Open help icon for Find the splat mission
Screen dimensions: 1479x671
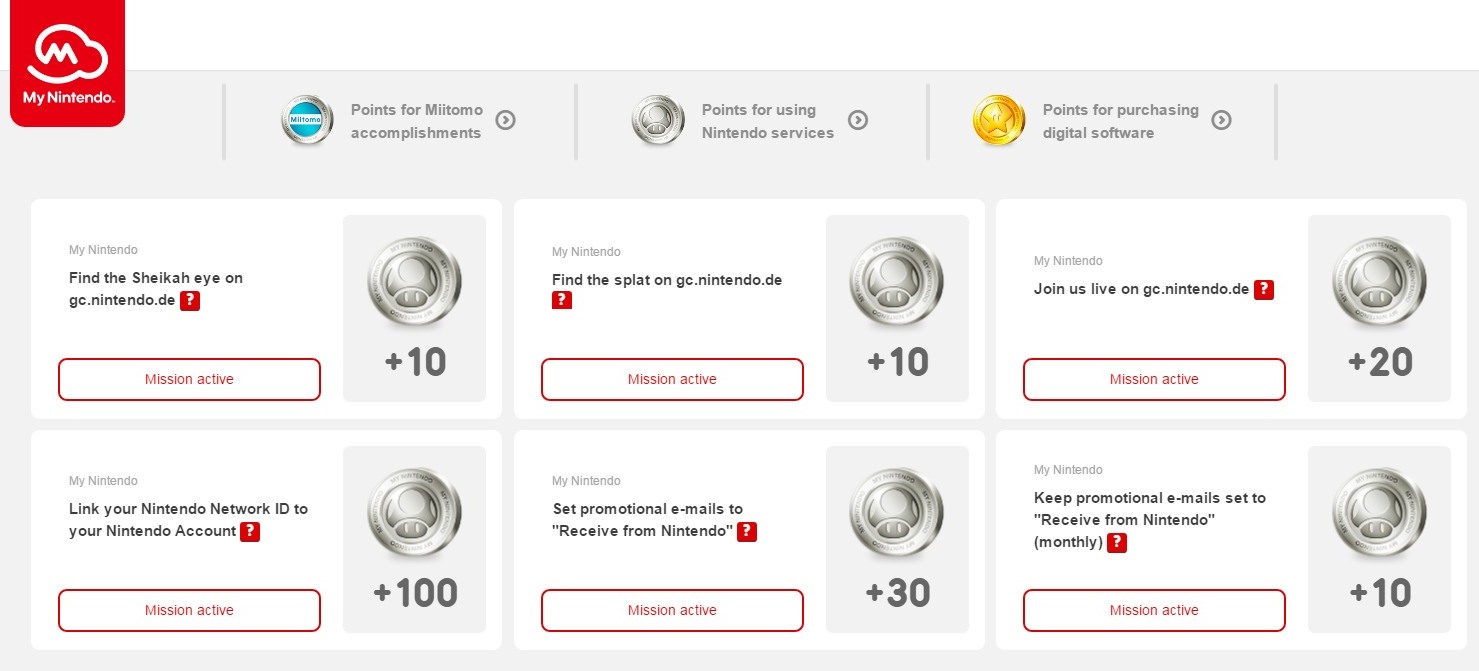[562, 300]
